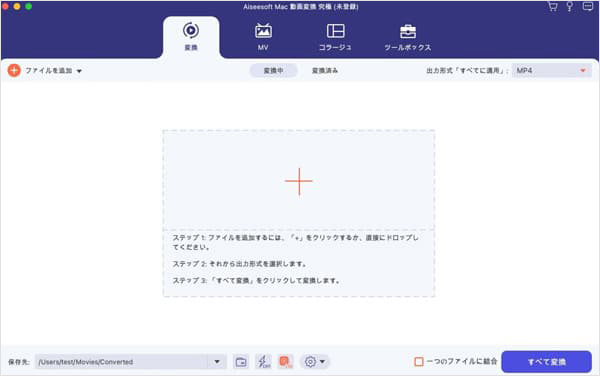
Task: Expand the save destination path dropdown
Action: [x=217, y=362]
